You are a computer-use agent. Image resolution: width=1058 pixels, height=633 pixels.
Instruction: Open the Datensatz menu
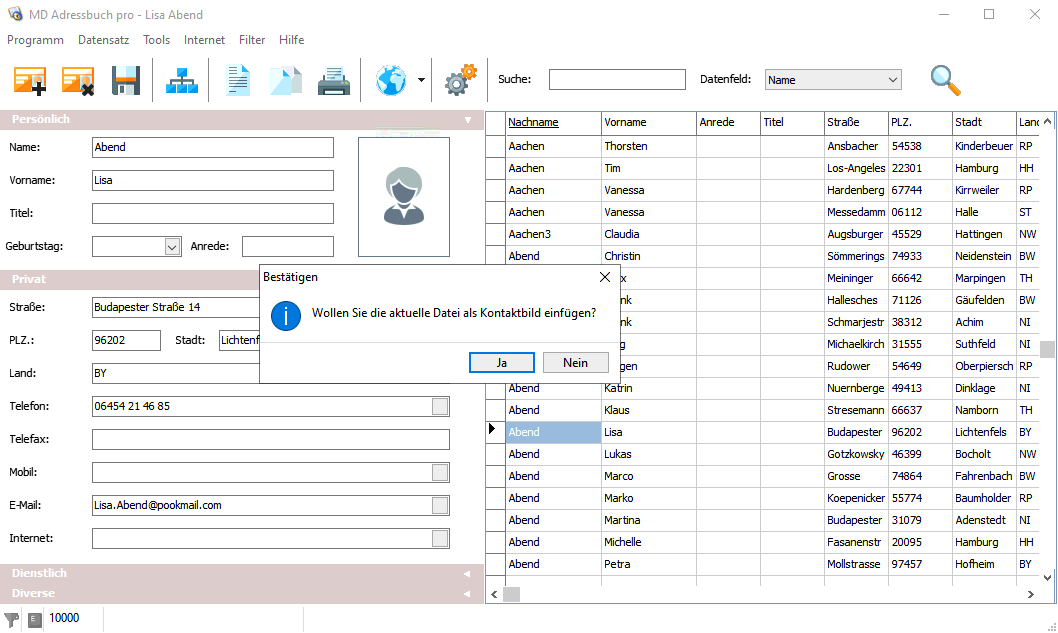click(103, 40)
